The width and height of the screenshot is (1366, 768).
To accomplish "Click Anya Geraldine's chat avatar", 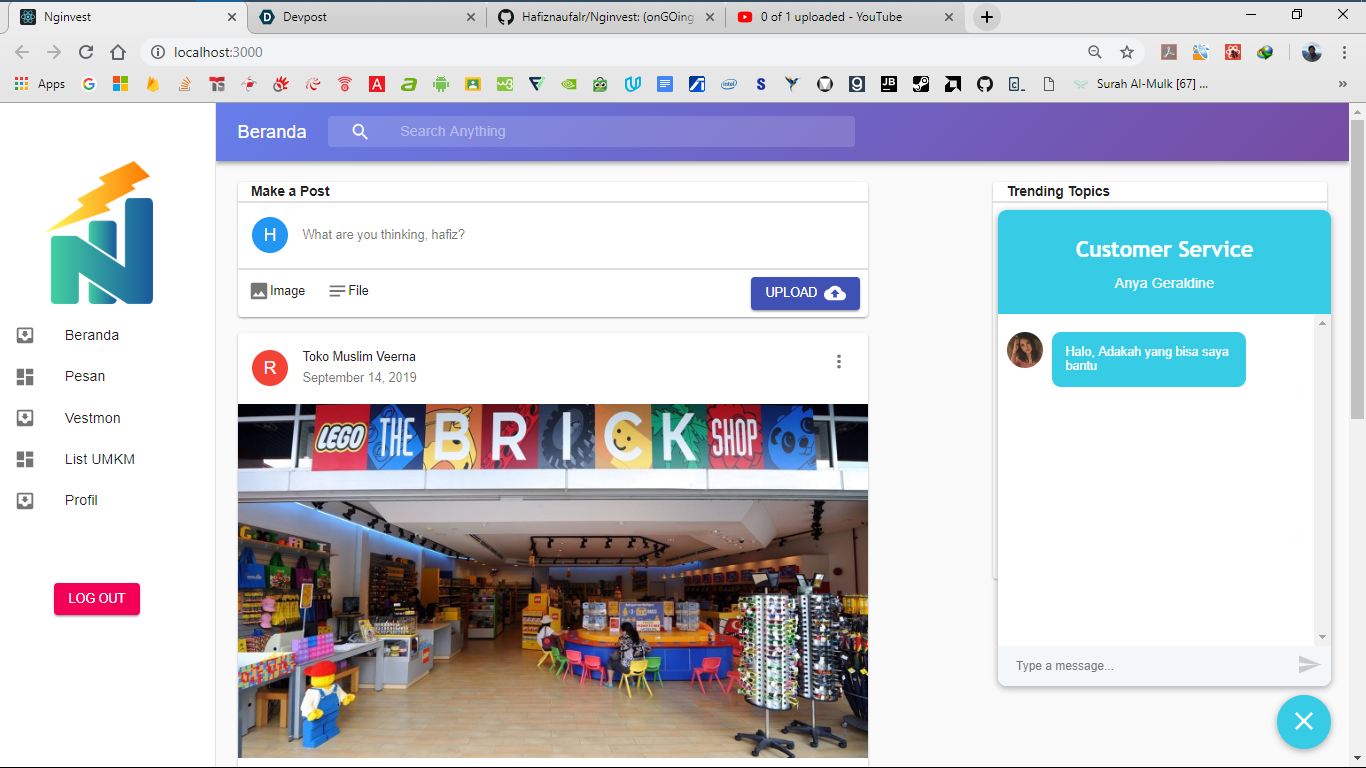I will tap(1025, 350).
